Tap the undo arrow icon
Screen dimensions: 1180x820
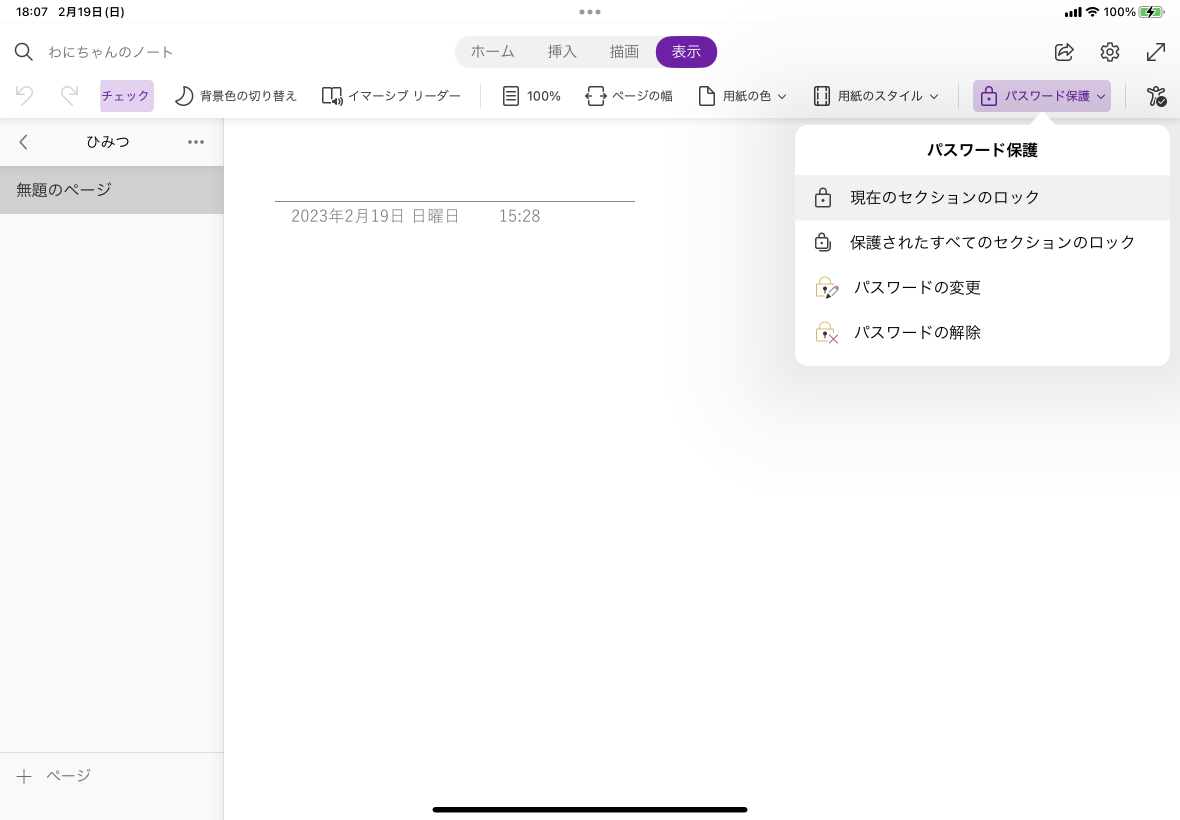(24, 96)
